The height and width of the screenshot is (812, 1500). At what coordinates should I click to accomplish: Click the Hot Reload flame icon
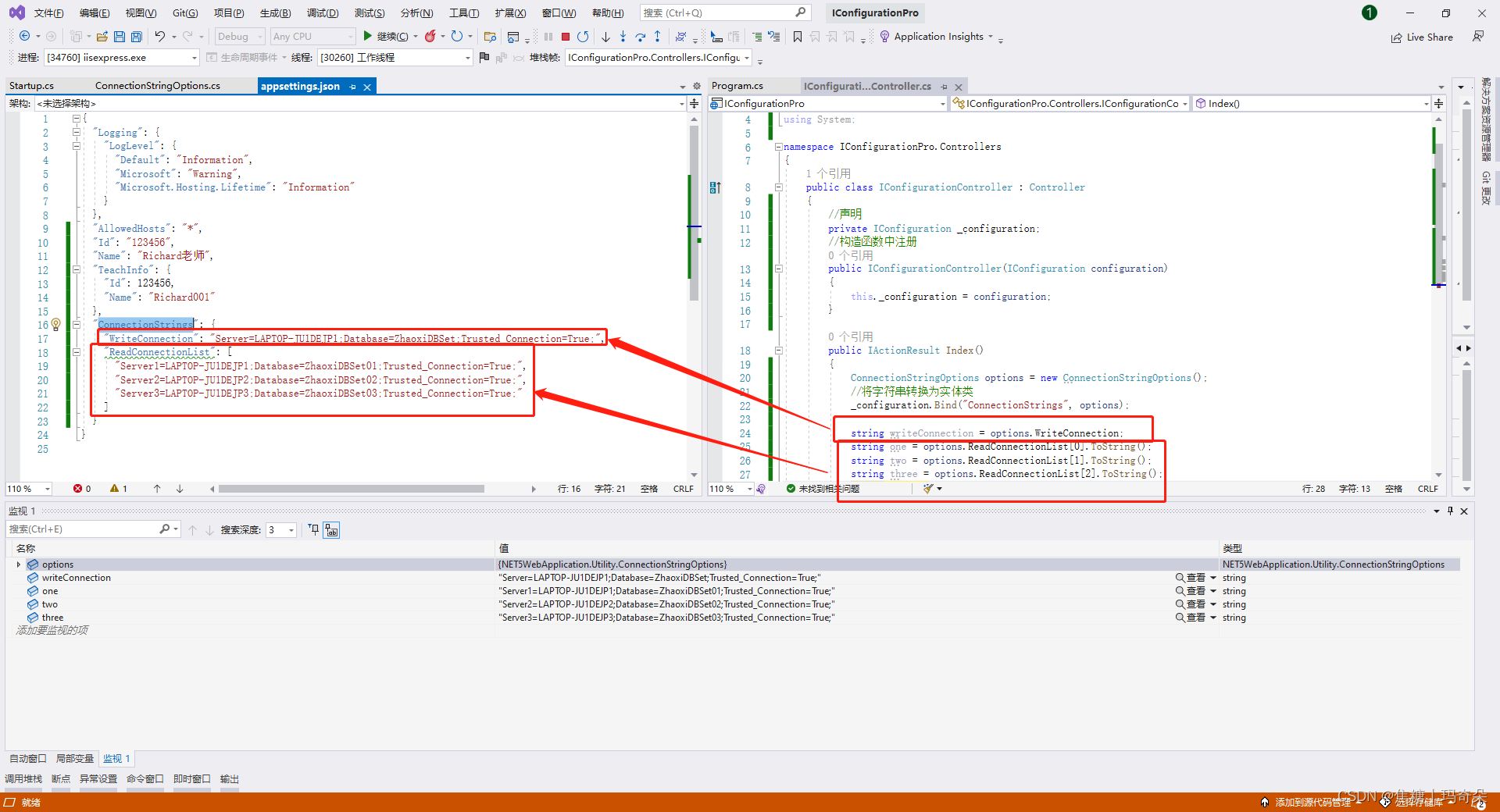(x=430, y=36)
